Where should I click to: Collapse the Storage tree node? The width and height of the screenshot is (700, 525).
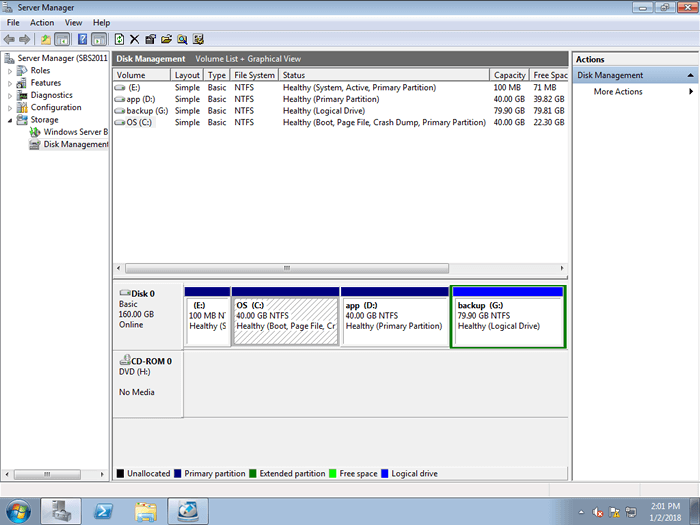[x=10, y=120]
